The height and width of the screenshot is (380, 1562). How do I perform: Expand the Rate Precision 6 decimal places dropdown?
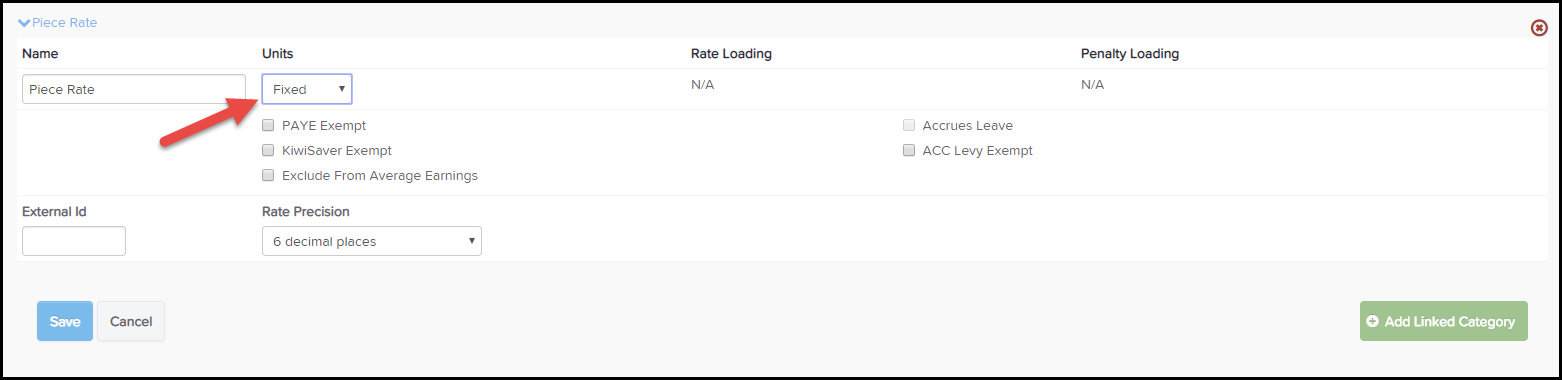tap(372, 241)
